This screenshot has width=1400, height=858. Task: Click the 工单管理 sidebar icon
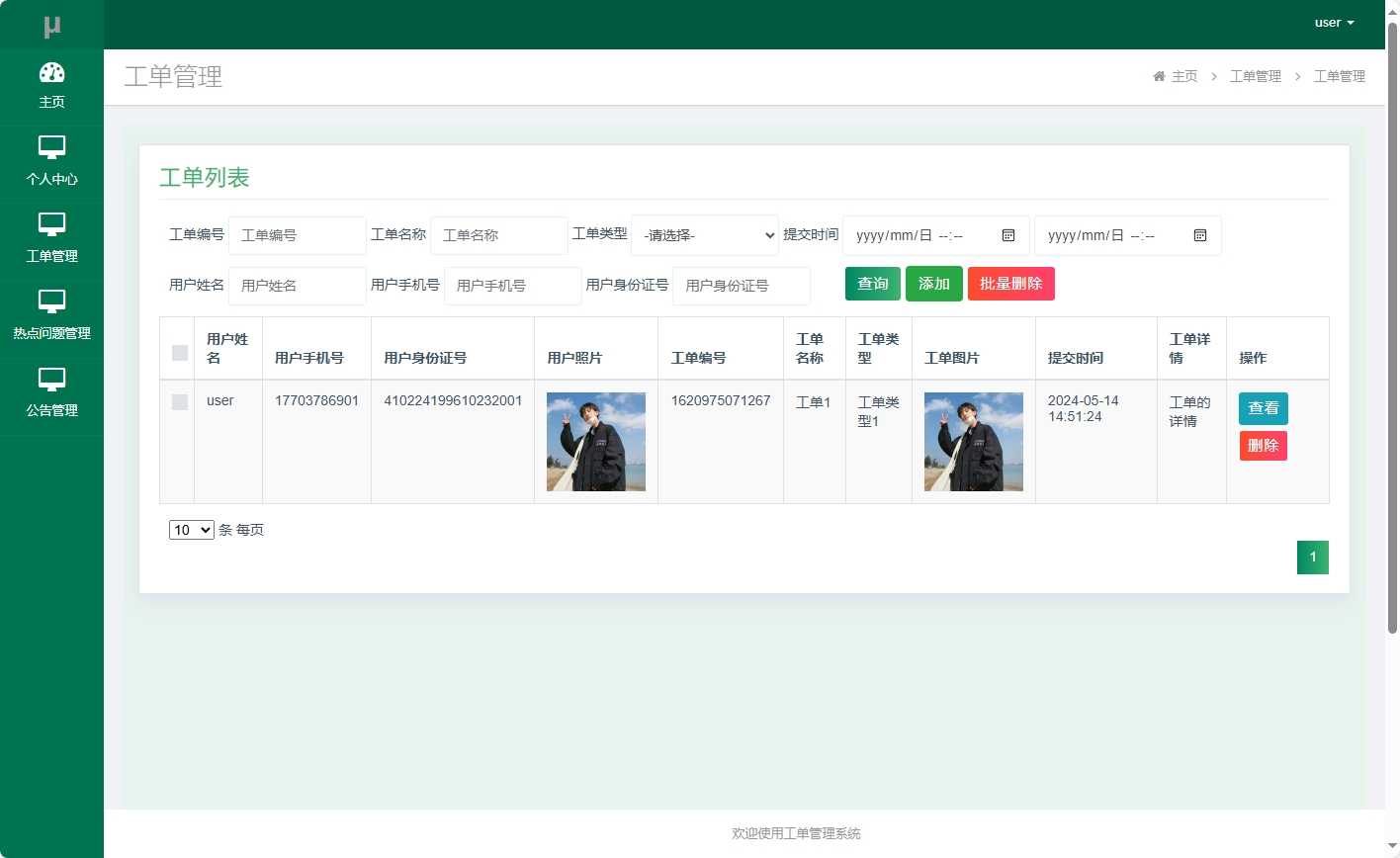51,225
